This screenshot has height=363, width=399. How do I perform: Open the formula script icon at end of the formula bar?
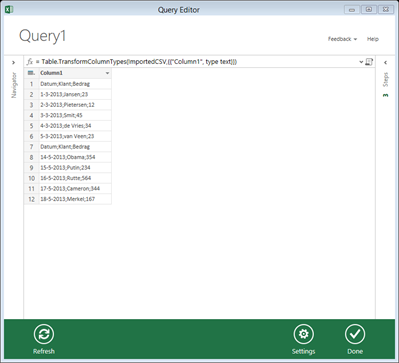click(369, 62)
